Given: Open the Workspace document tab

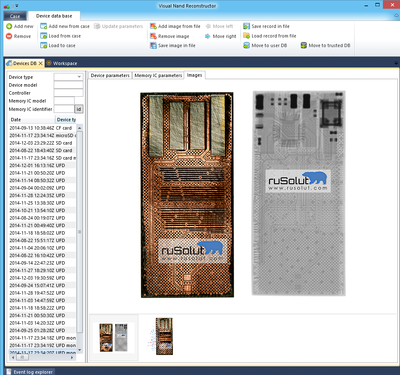Looking at the screenshot, I should point(62,63).
